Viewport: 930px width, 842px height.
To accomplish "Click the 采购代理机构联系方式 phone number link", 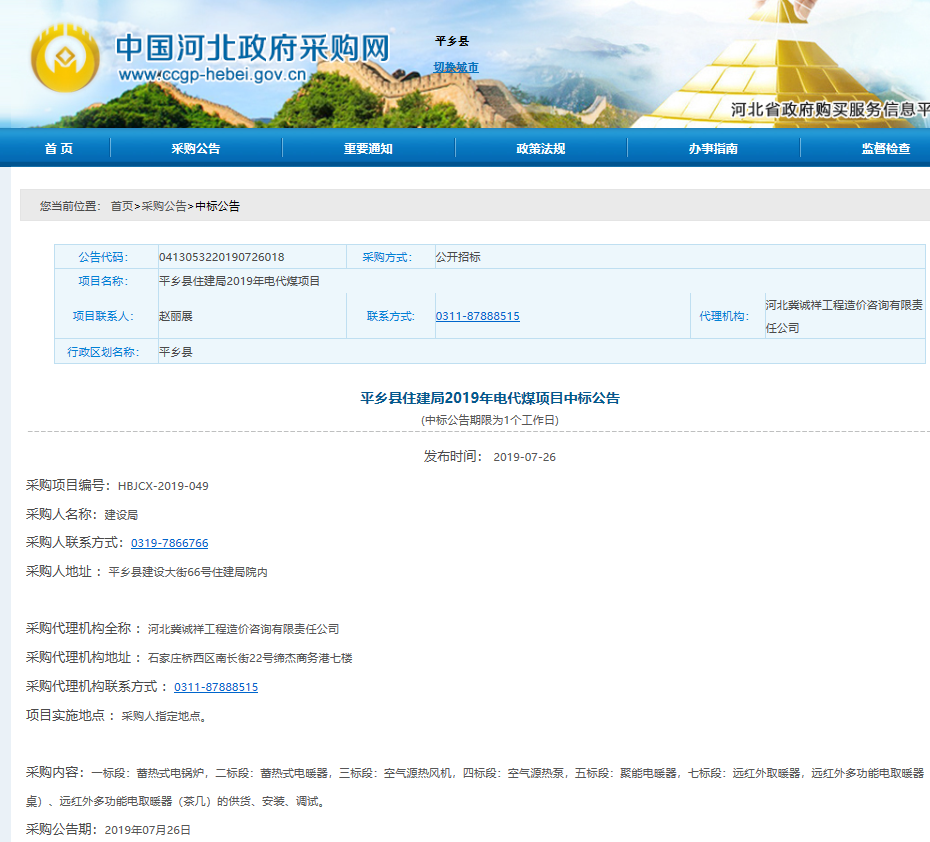I will 216,687.
